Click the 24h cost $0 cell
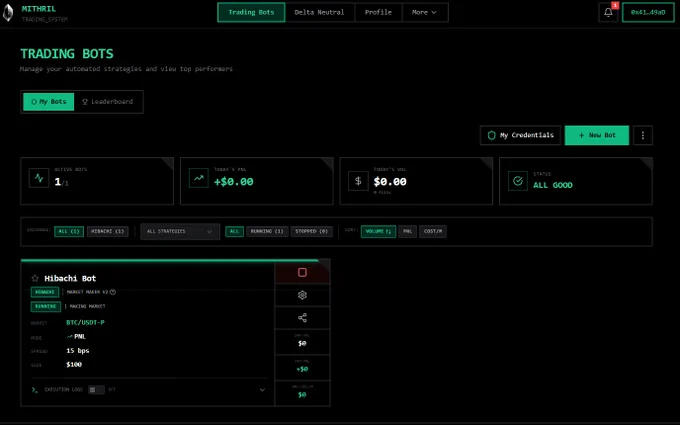Screen dimensions: 680x425 pyautogui.click(x=302, y=392)
